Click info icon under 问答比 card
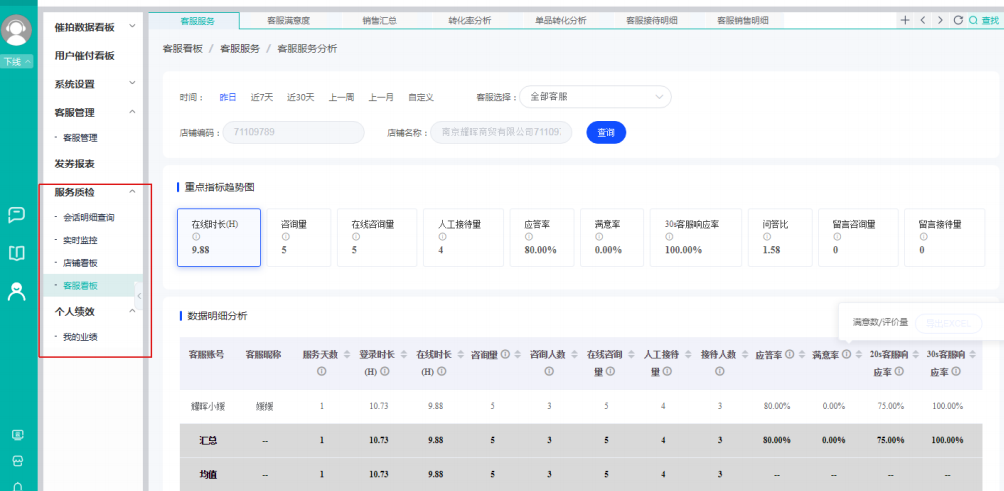The image size is (1004, 491). click(766, 237)
